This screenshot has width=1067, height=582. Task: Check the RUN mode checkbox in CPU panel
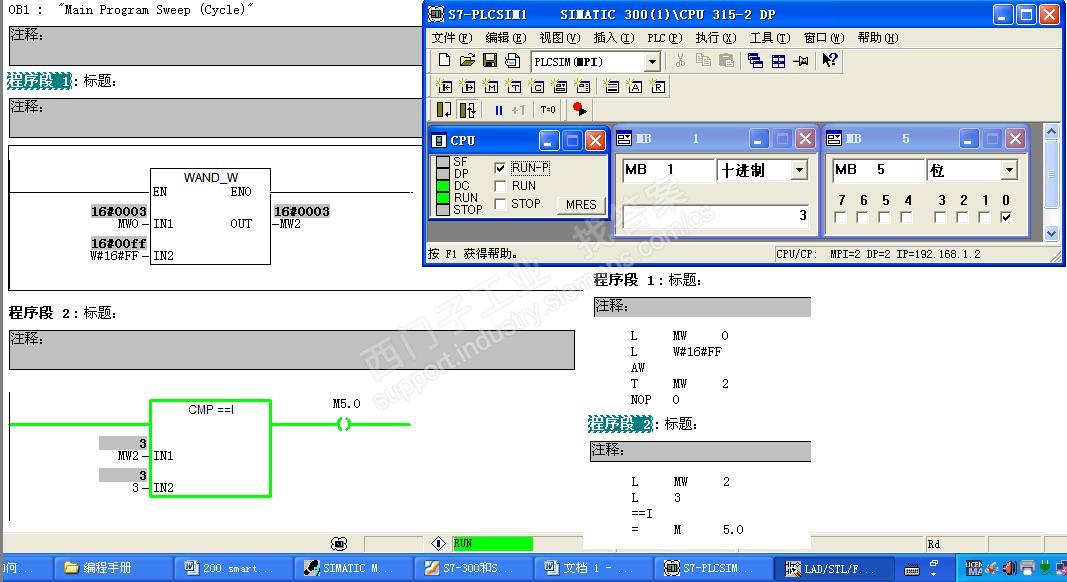pos(500,186)
